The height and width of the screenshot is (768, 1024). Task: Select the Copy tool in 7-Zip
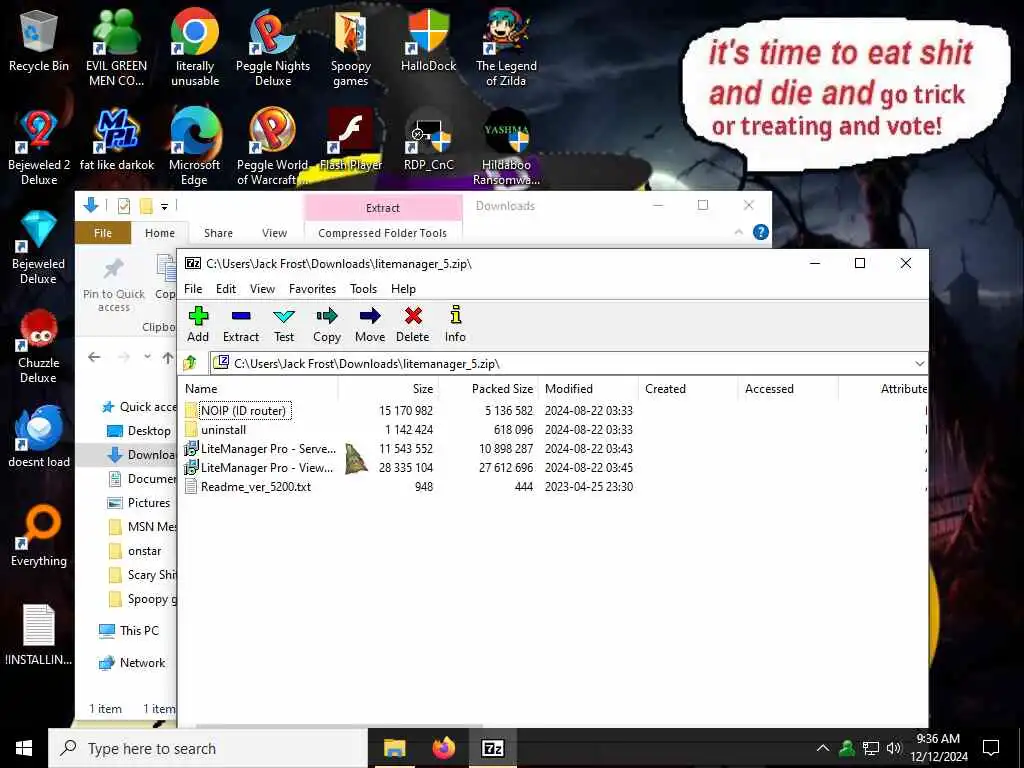[327, 324]
